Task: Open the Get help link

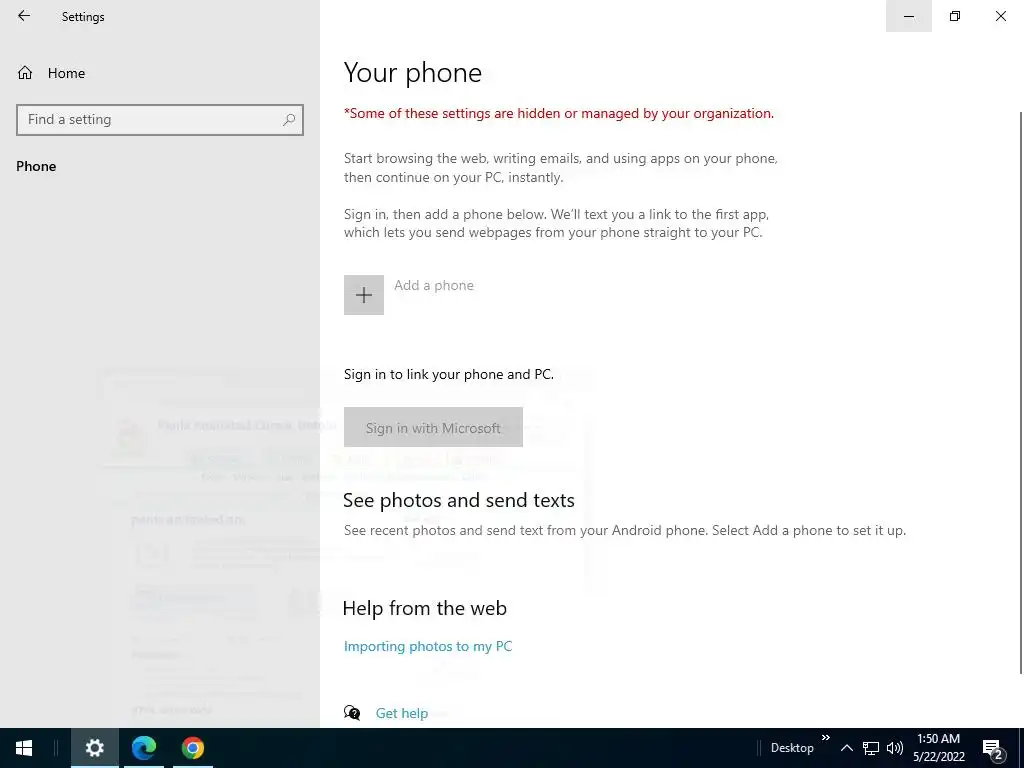Action: pos(402,713)
